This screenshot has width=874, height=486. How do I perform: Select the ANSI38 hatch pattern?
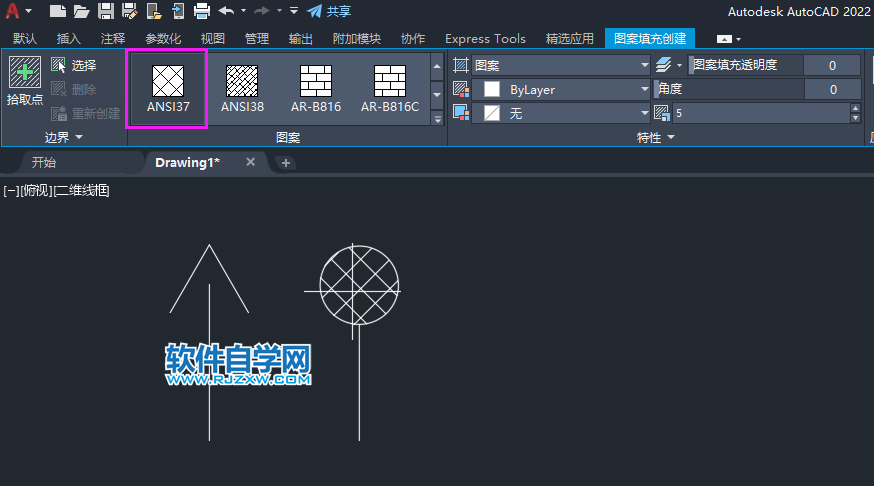[x=242, y=89]
